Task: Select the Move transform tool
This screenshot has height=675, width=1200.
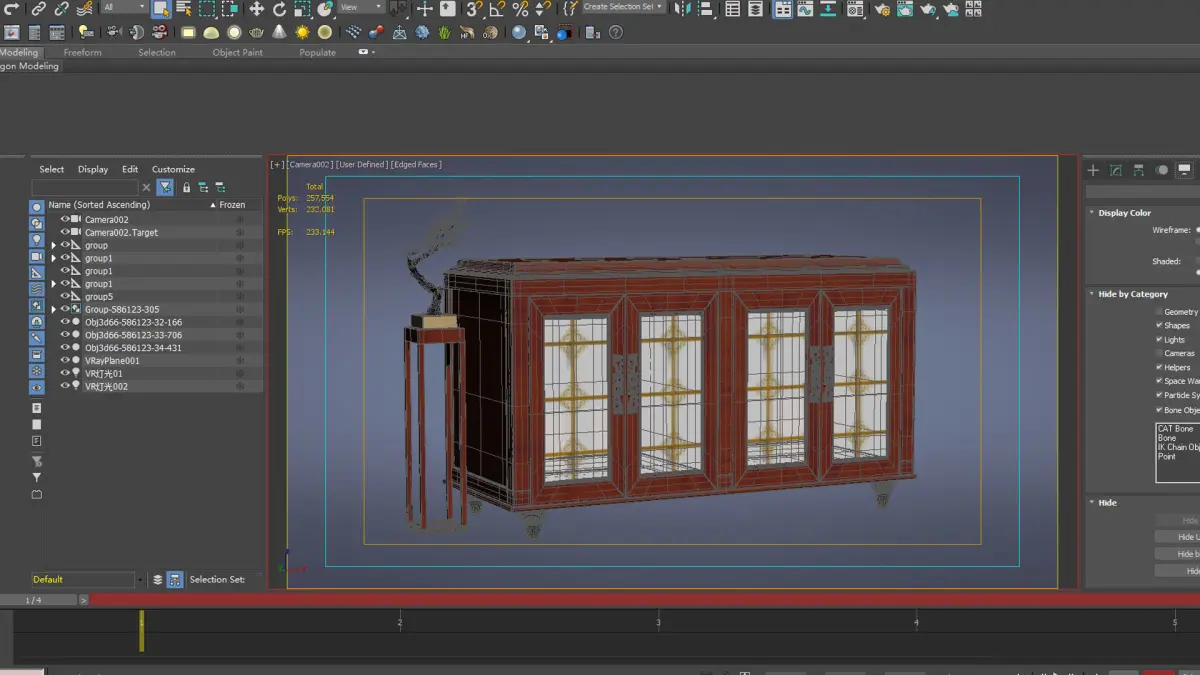Action: point(256,9)
